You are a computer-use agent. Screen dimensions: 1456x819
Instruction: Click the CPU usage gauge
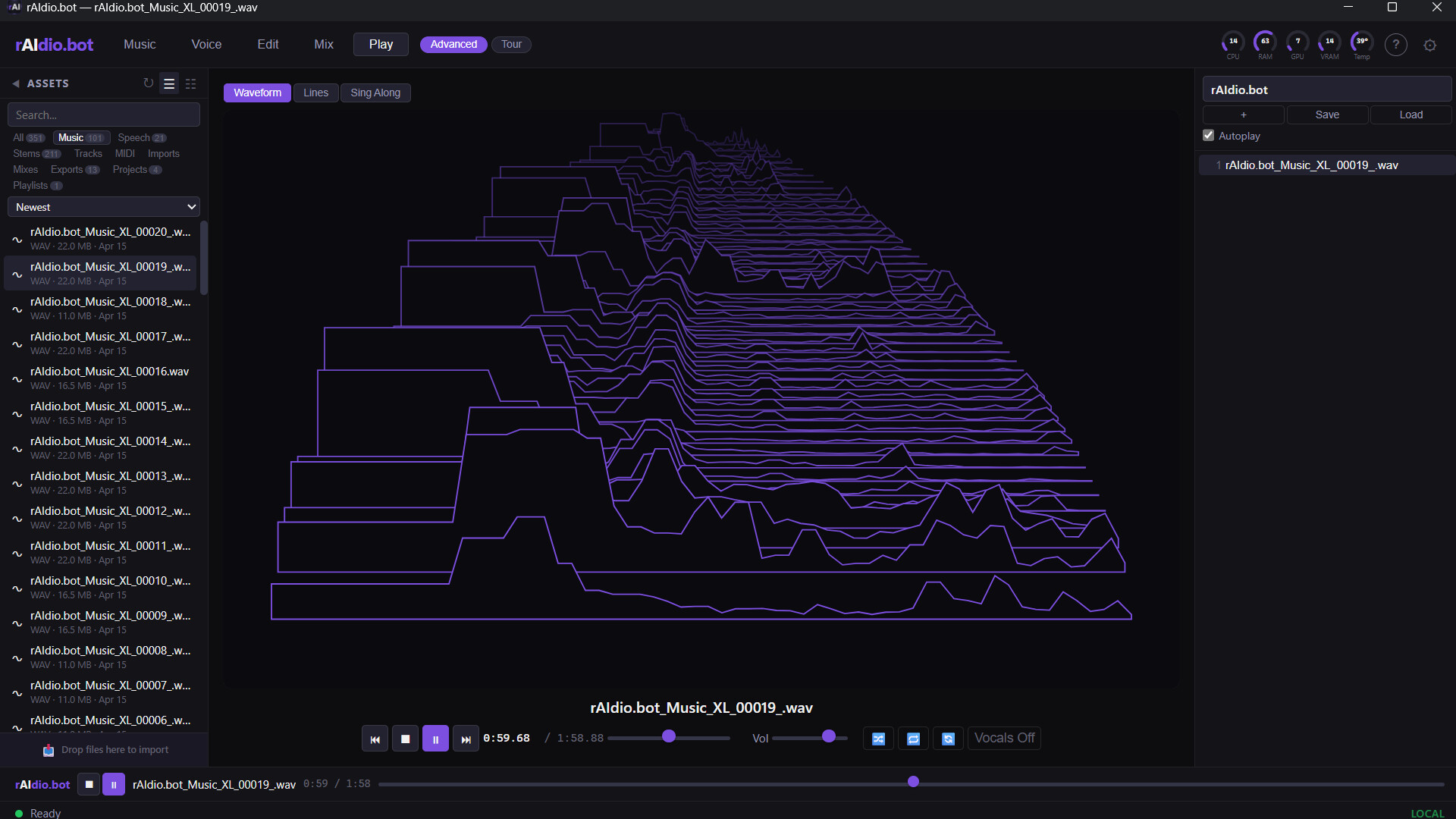[x=1233, y=45]
